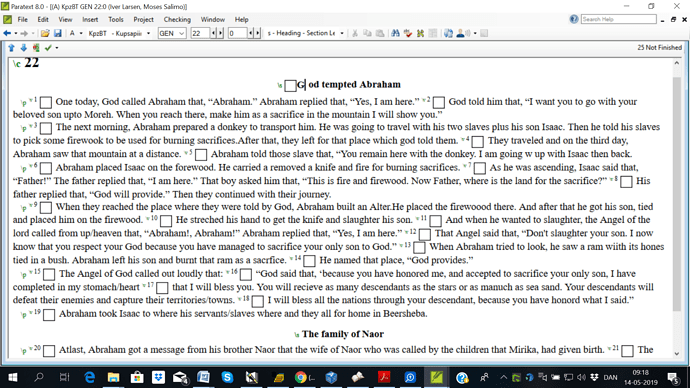Click the Search Help input field
The image size is (690, 388).
click(618, 19)
